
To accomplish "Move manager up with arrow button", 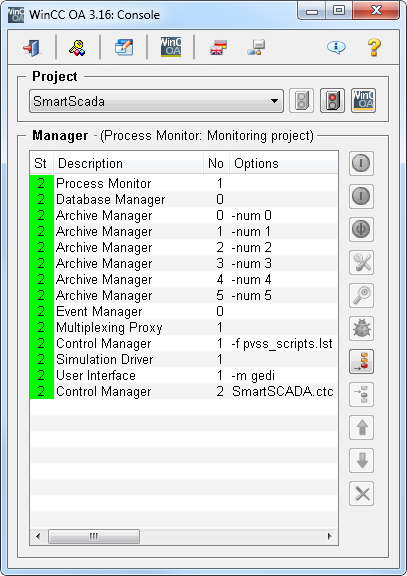I will pyautogui.click(x=361, y=428).
